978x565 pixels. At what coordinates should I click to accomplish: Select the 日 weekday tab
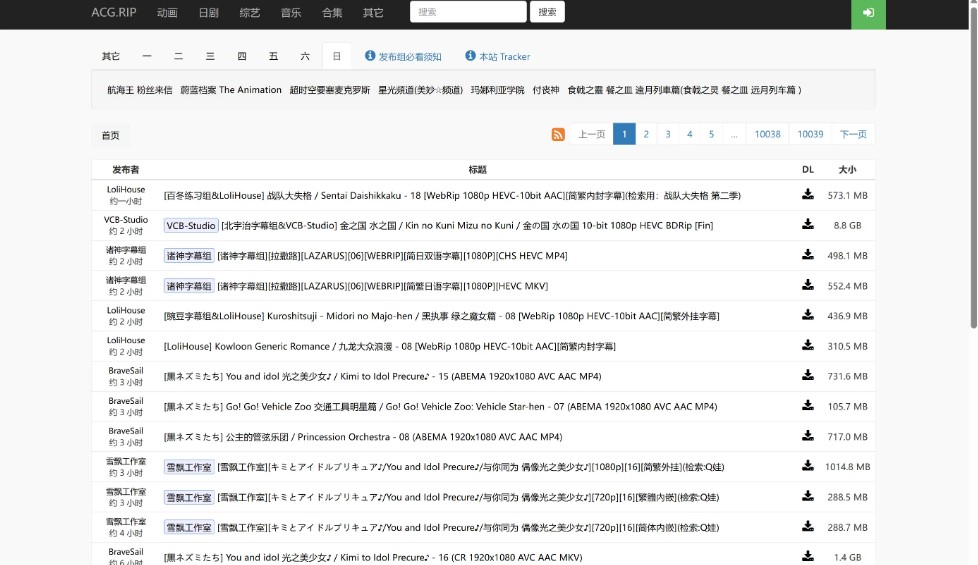(336, 57)
